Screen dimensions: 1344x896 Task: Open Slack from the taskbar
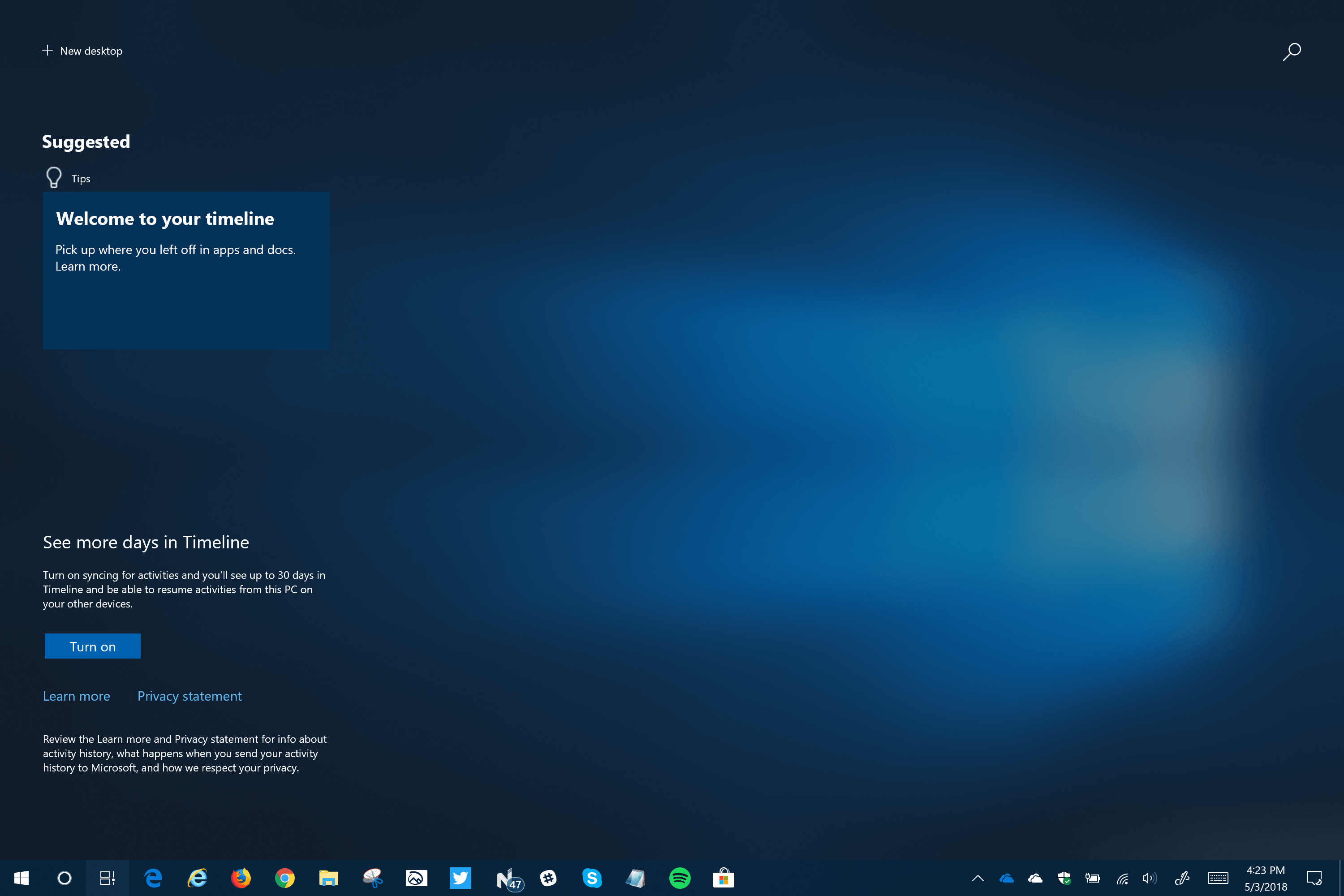[x=548, y=878]
